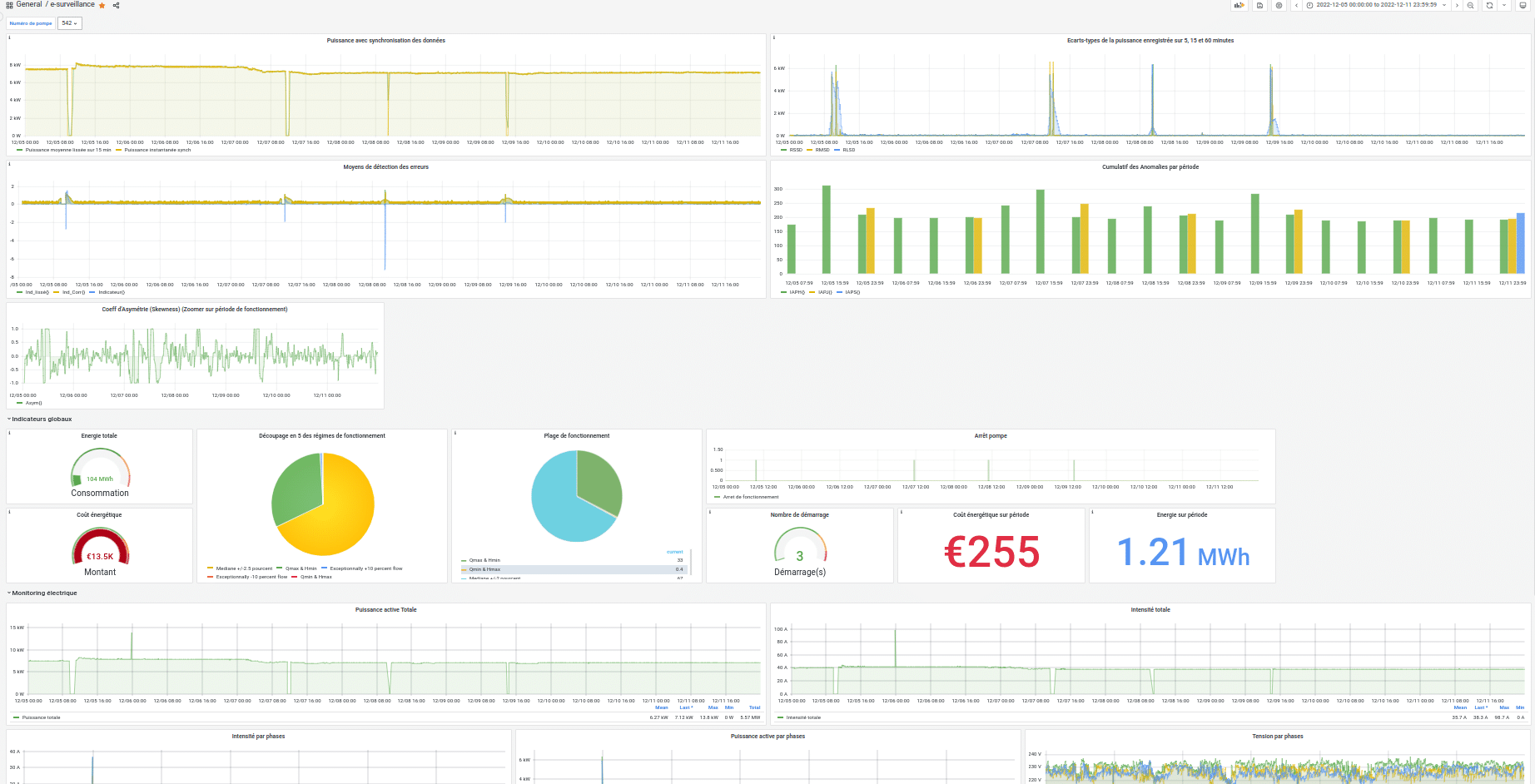Show info on the 'Puissance avec synchronisation des données' panel
The image size is (1535, 784).
click(x=10, y=37)
